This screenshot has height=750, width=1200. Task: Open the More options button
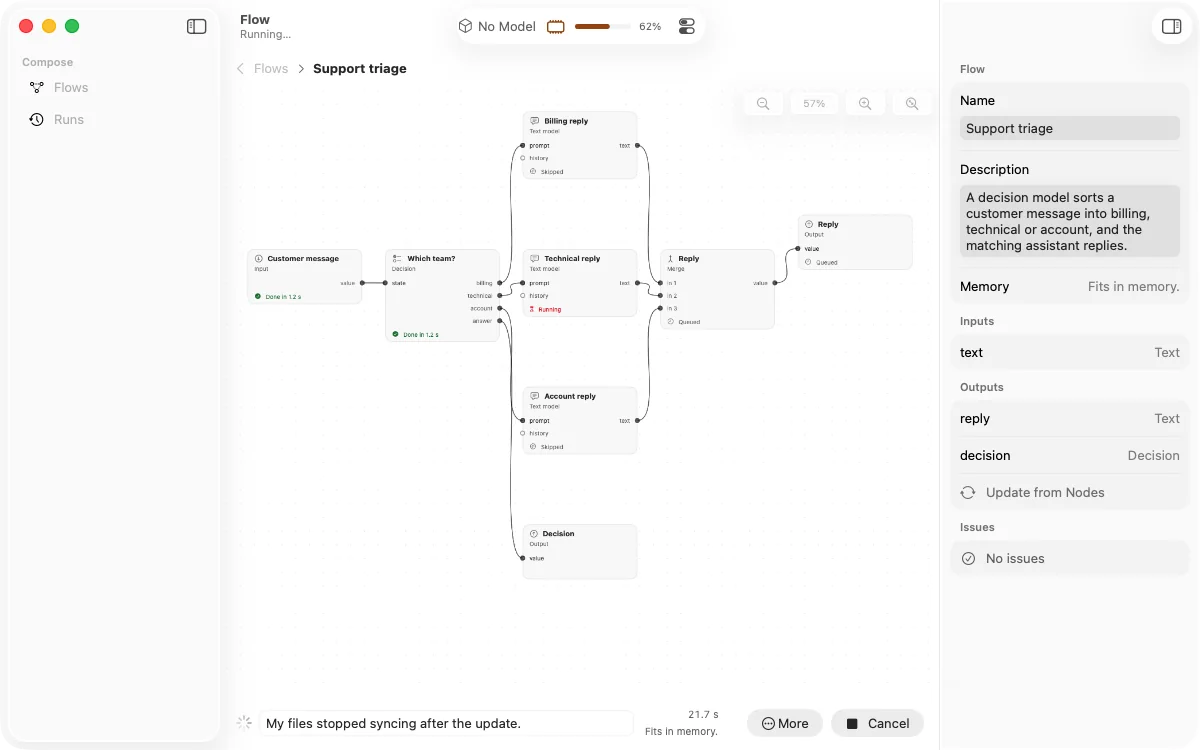pos(785,723)
